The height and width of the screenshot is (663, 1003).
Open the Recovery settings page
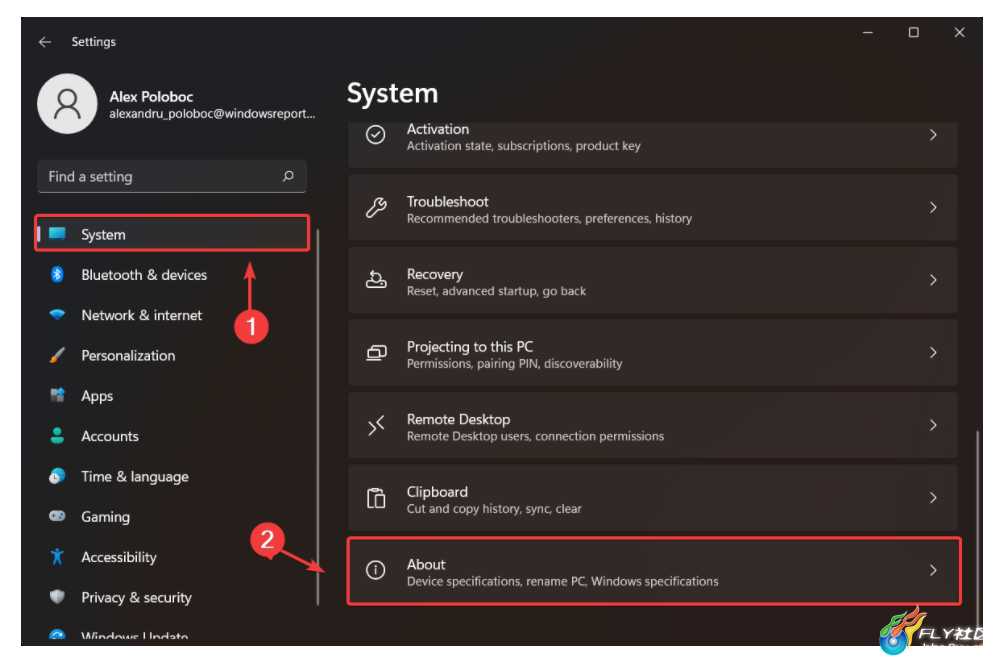click(x=652, y=280)
